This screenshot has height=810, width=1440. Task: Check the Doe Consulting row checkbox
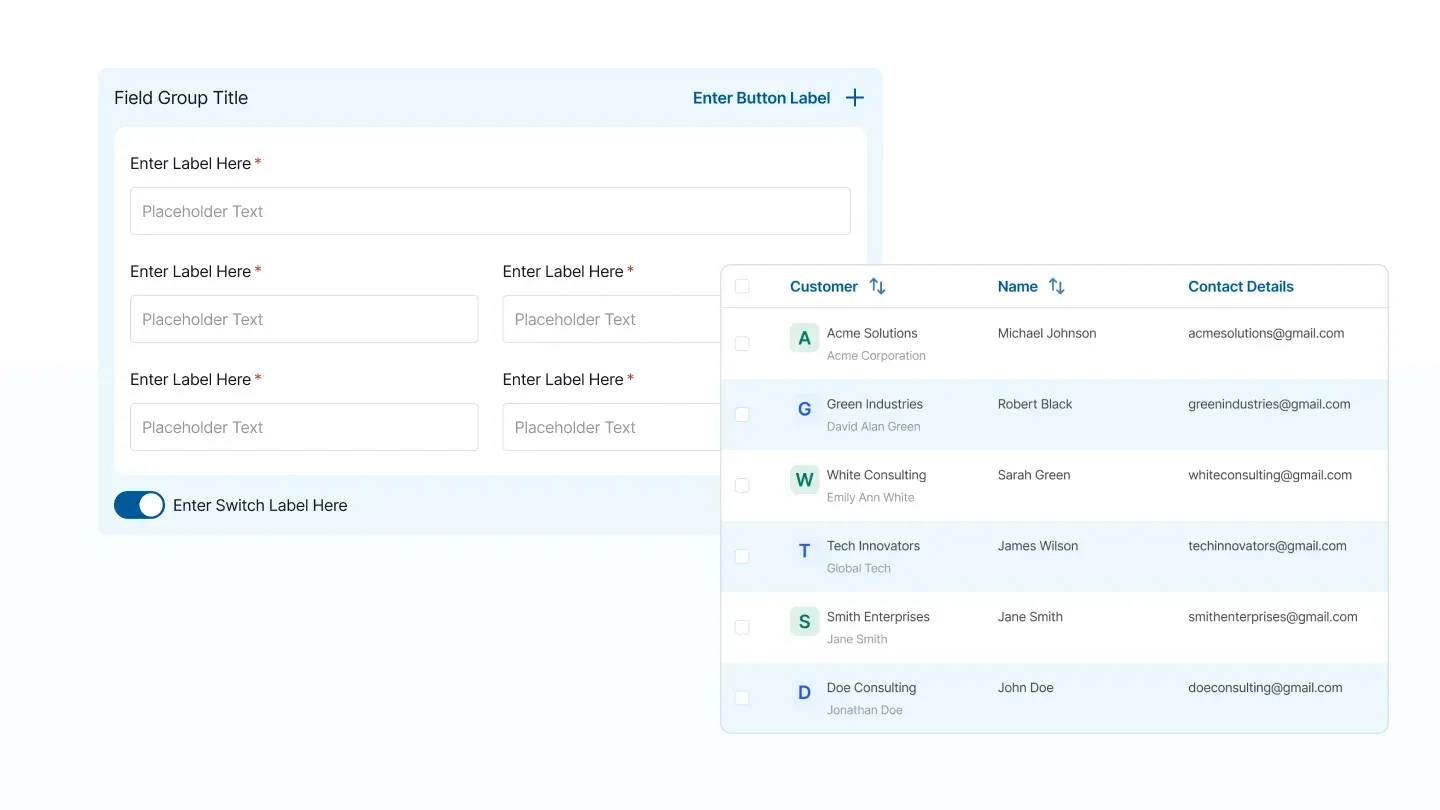(x=742, y=698)
